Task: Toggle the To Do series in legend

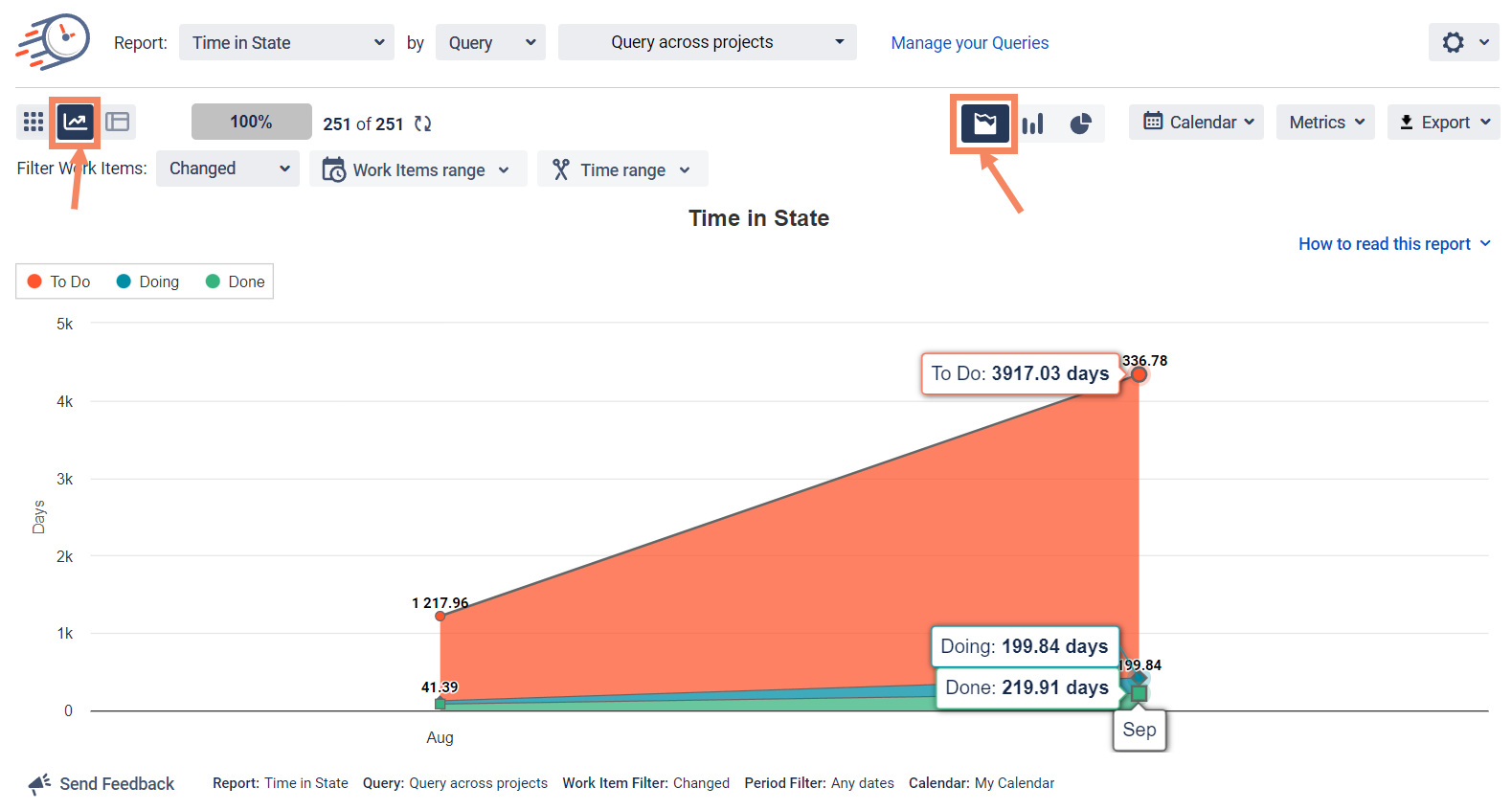Action: pyautogui.click(x=59, y=281)
